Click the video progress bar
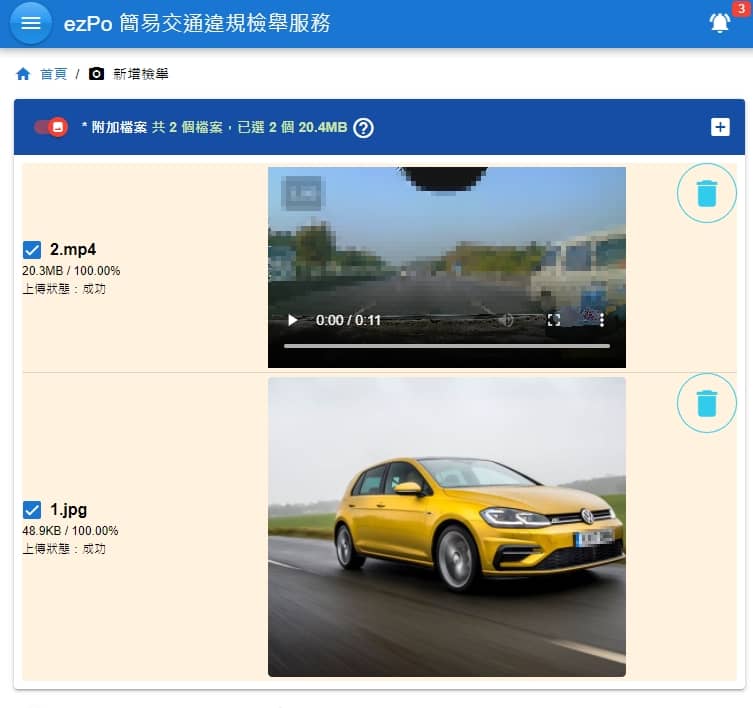 point(446,346)
